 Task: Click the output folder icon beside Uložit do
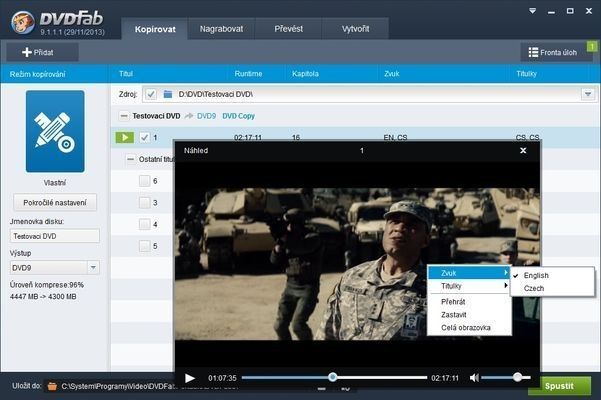52,386
